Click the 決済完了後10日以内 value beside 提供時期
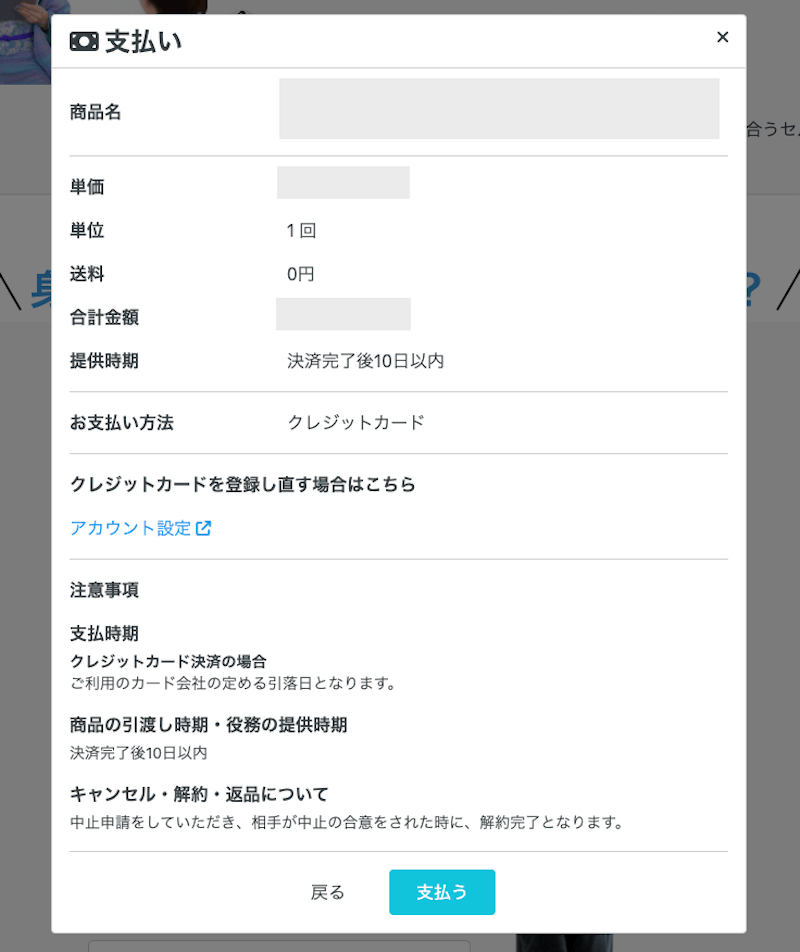 tap(365, 361)
